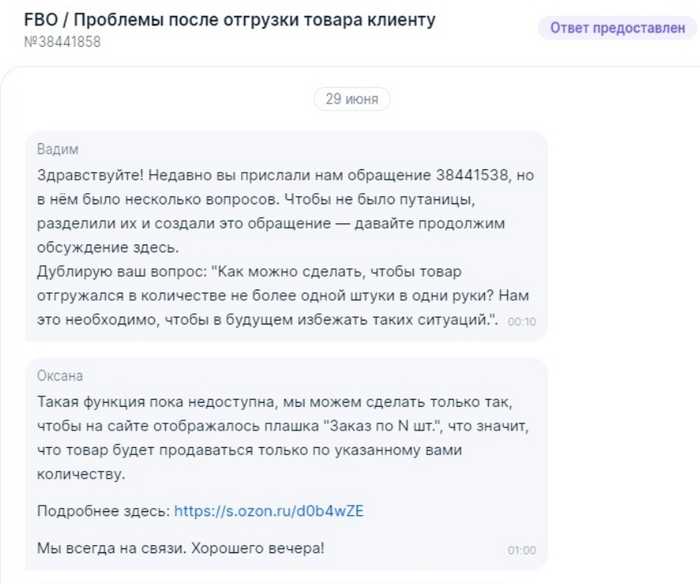This screenshot has width=700, height=584.
Task: Click request number 38441538 in Vadim's message
Action: click(x=472, y=175)
